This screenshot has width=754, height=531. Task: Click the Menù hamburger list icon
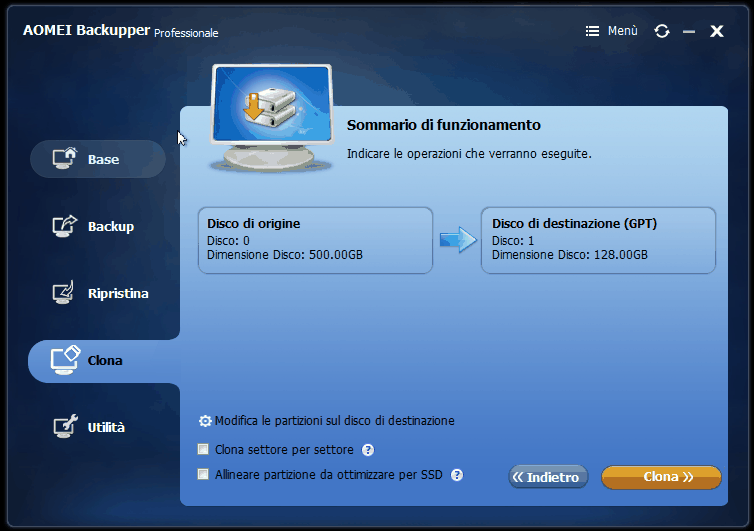592,31
